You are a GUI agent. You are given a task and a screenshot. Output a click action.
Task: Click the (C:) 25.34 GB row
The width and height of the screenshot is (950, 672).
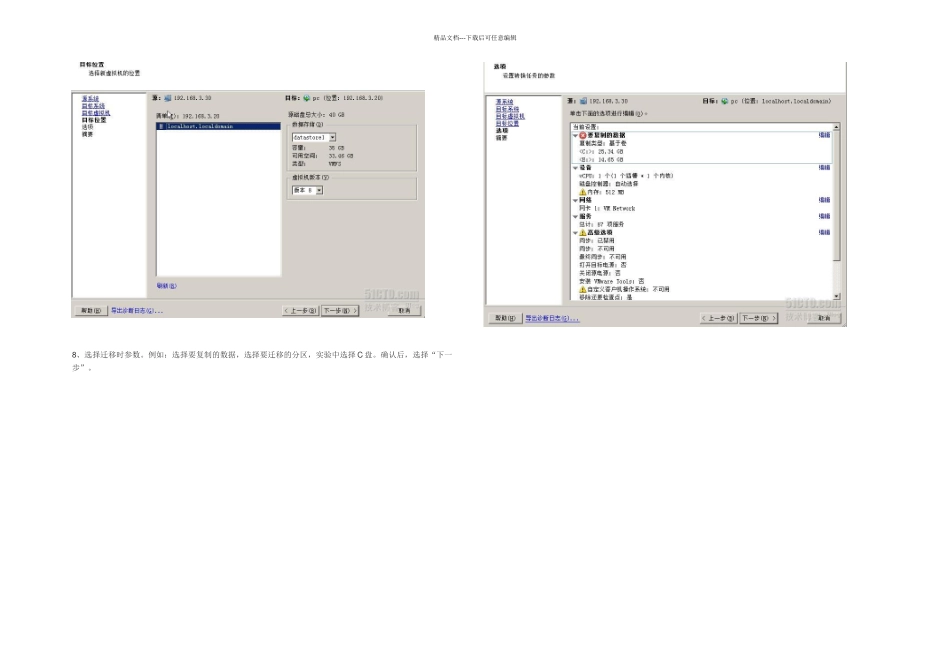click(601, 152)
